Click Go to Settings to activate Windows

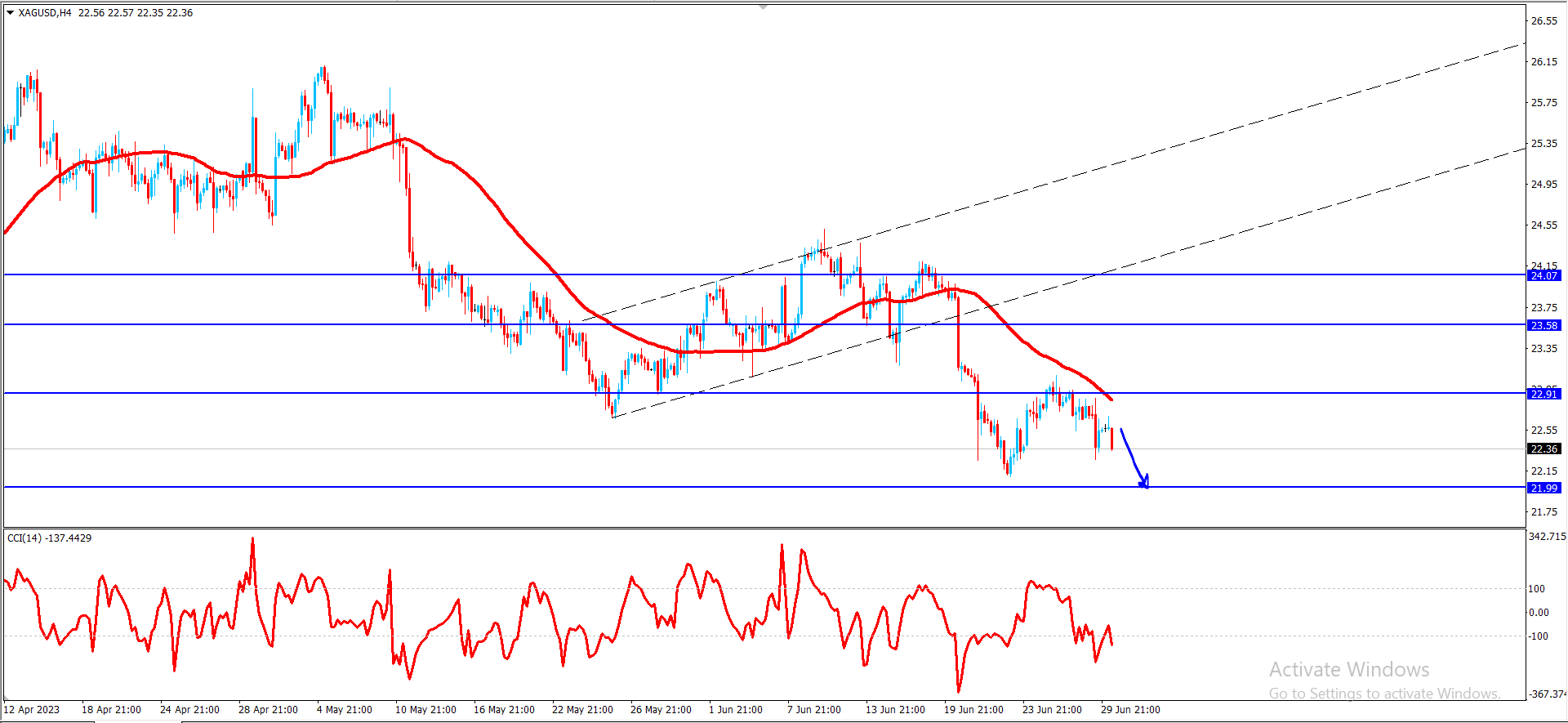click(1384, 694)
